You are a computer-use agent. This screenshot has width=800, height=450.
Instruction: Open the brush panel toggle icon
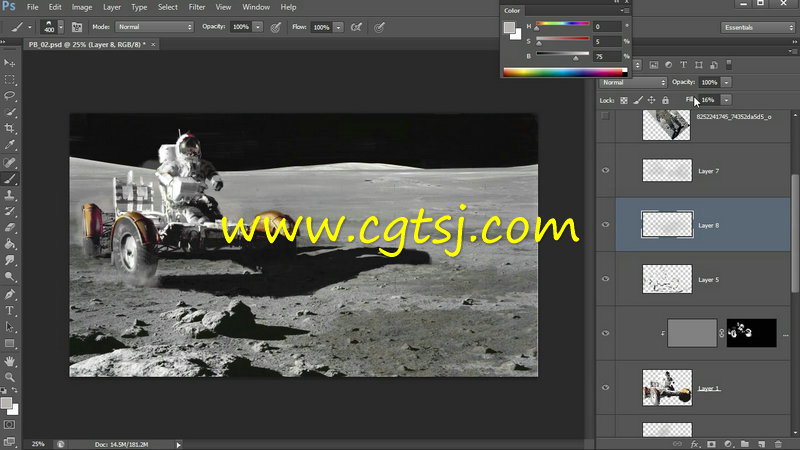tap(77, 27)
